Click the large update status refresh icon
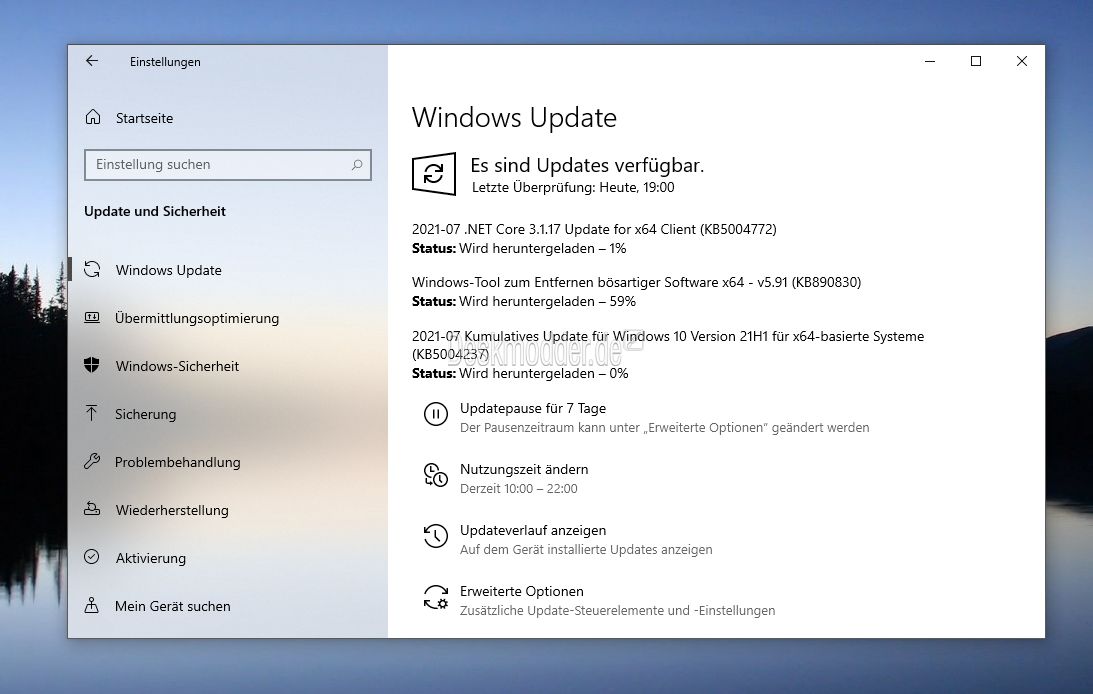This screenshot has height=694, width=1093. coord(434,174)
